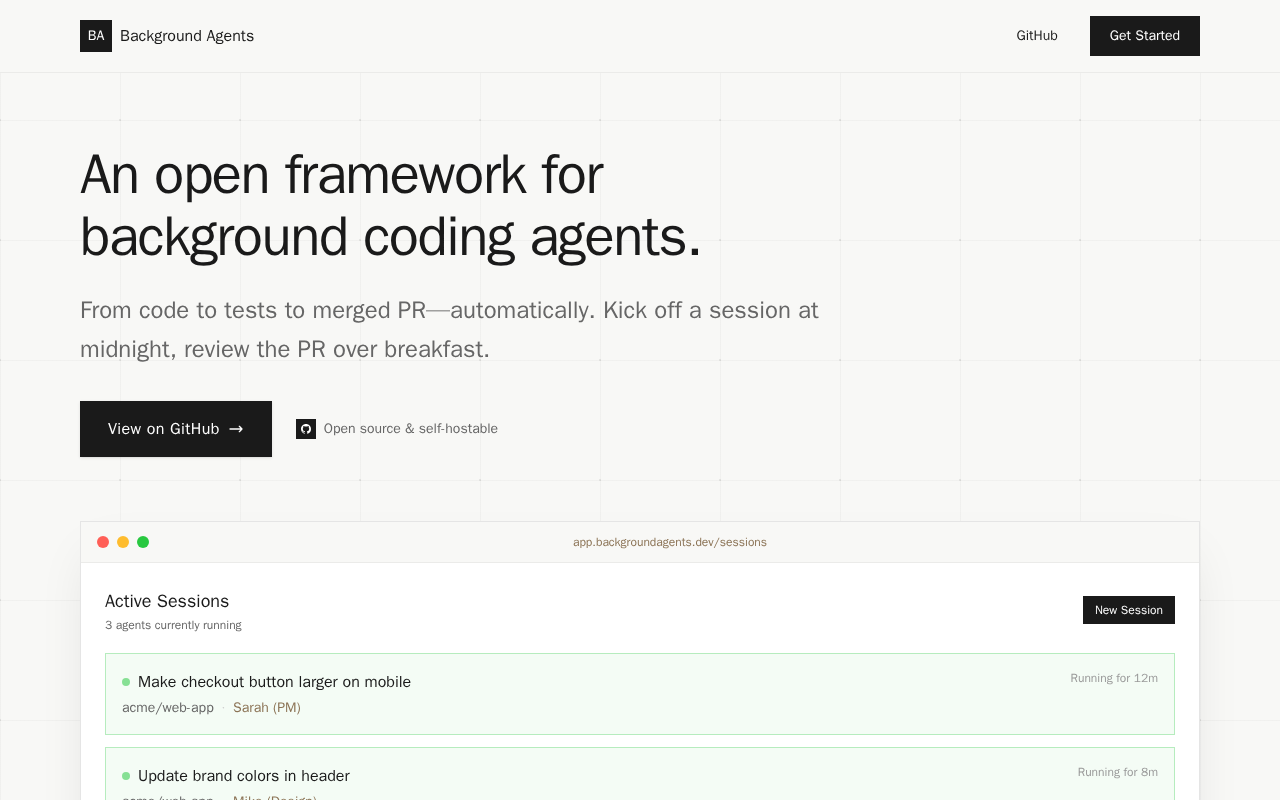
Task: Click Open source & self-hostable text
Action: pyautogui.click(x=411, y=429)
